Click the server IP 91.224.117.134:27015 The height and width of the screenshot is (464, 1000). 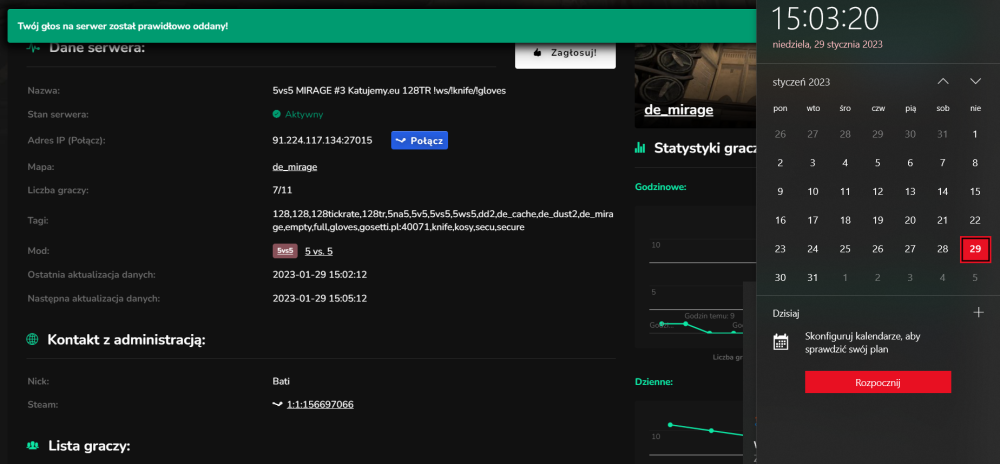tap(322, 140)
